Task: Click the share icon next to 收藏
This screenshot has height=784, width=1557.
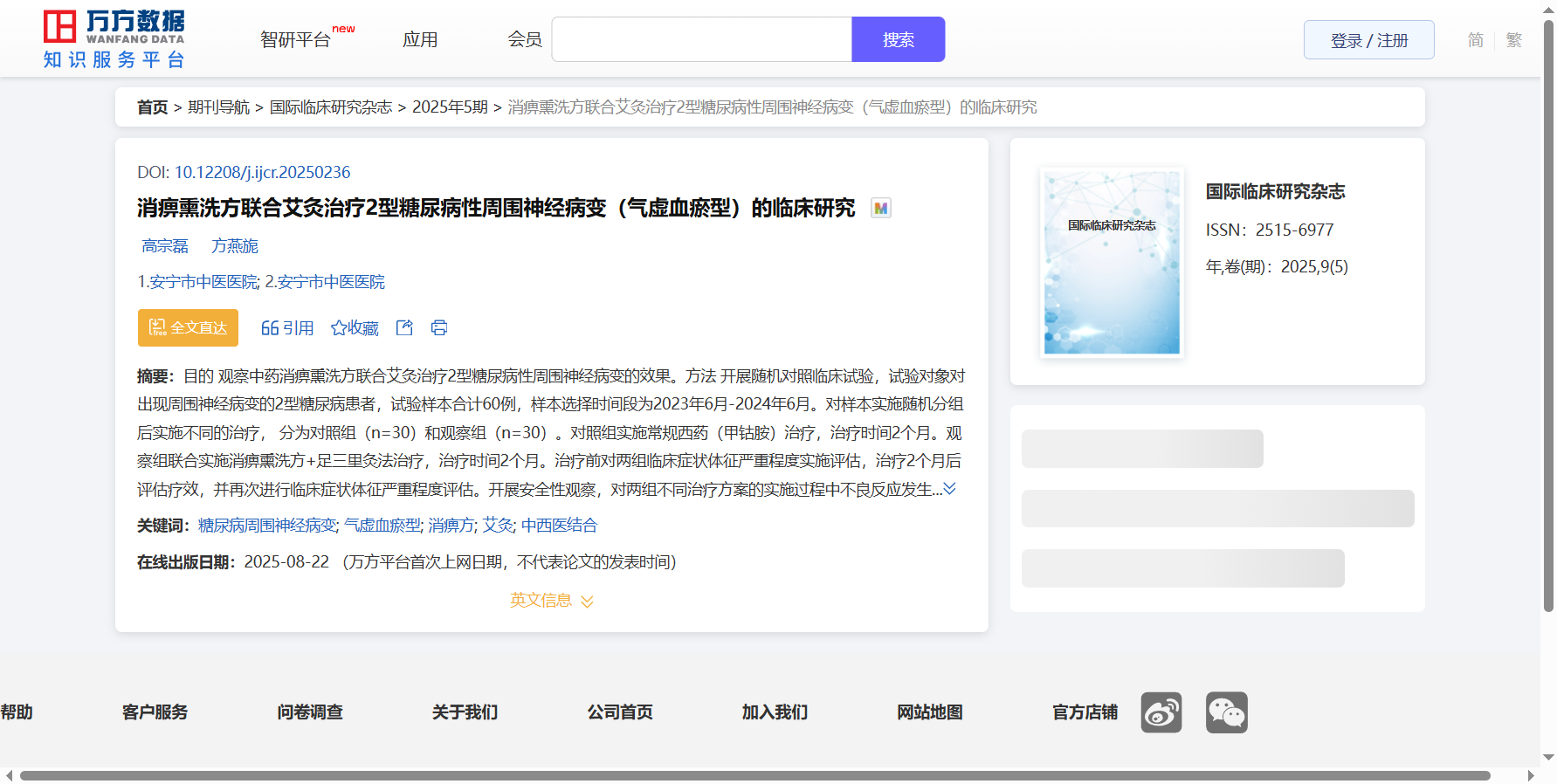Action: [404, 327]
